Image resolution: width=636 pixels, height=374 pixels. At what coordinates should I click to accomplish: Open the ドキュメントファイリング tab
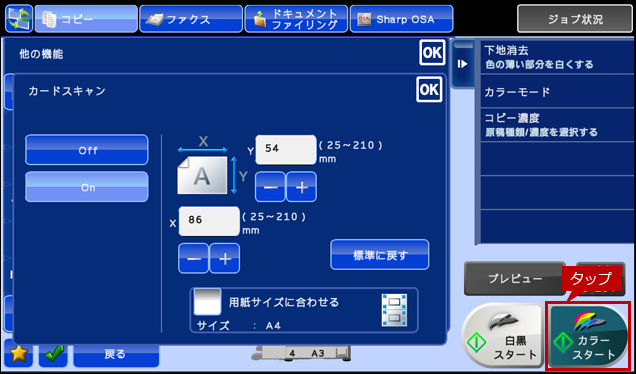click(296, 19)
